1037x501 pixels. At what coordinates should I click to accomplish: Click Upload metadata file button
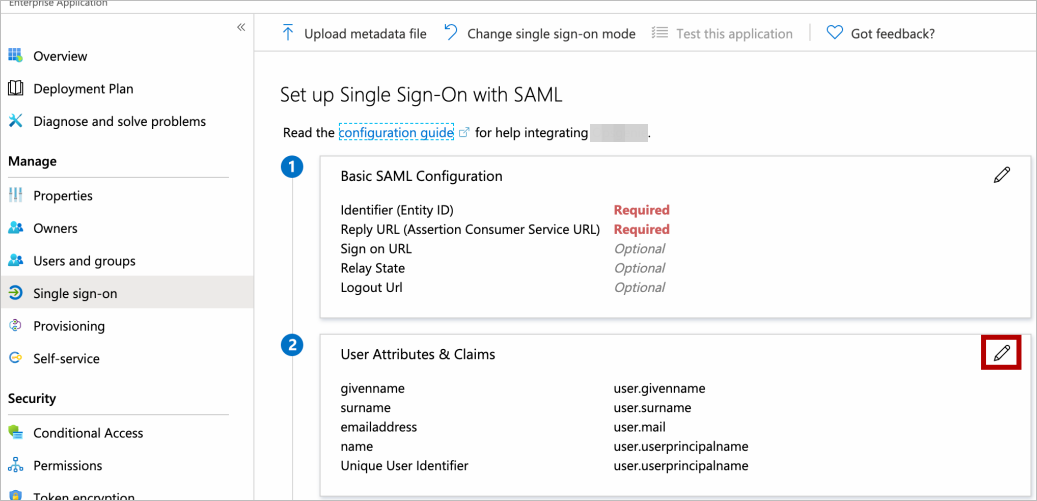pyautogui.click(x=354, y=34)
